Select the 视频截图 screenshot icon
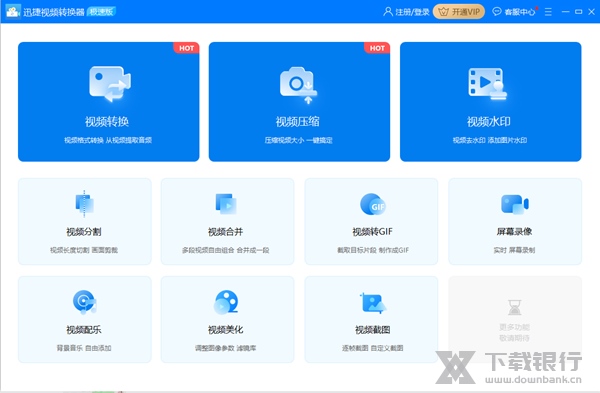 coord(373,303)
